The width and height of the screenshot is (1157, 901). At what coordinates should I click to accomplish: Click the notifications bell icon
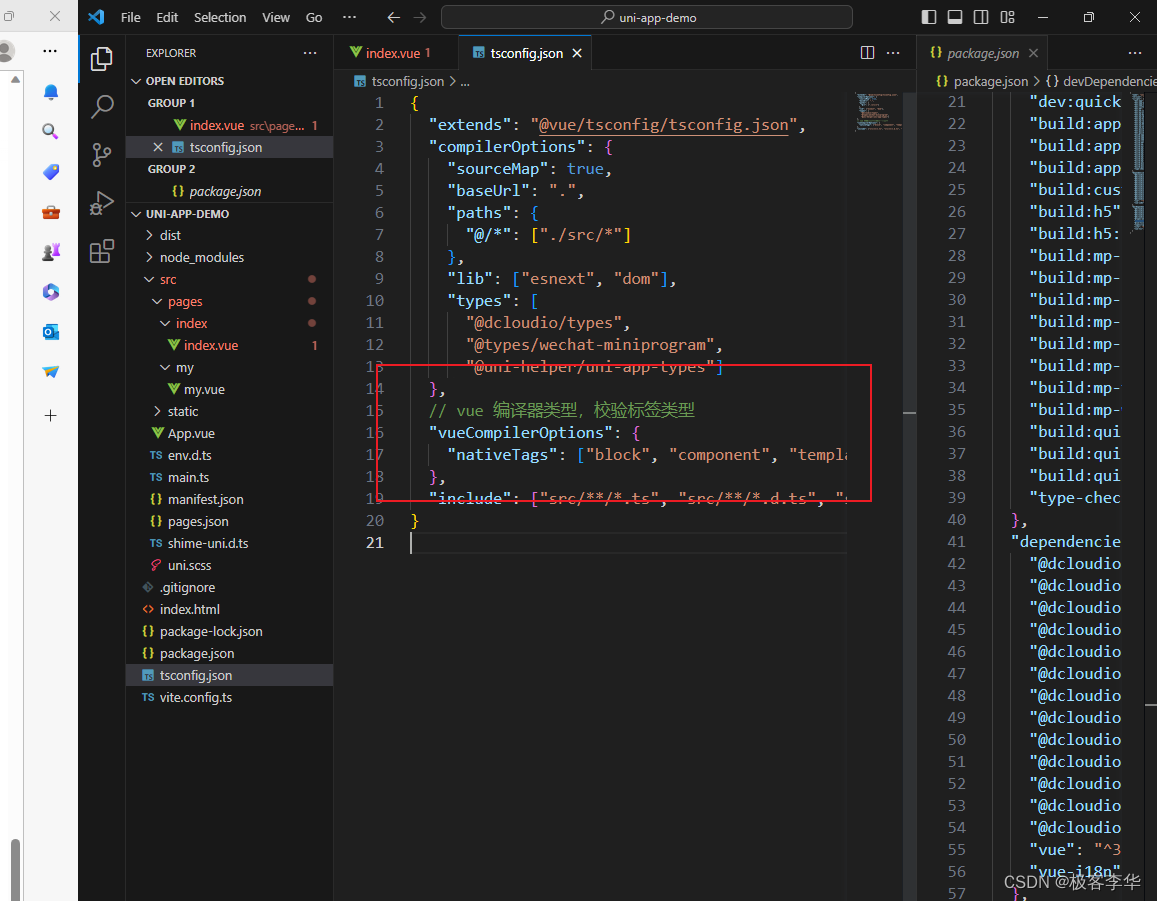50,91
